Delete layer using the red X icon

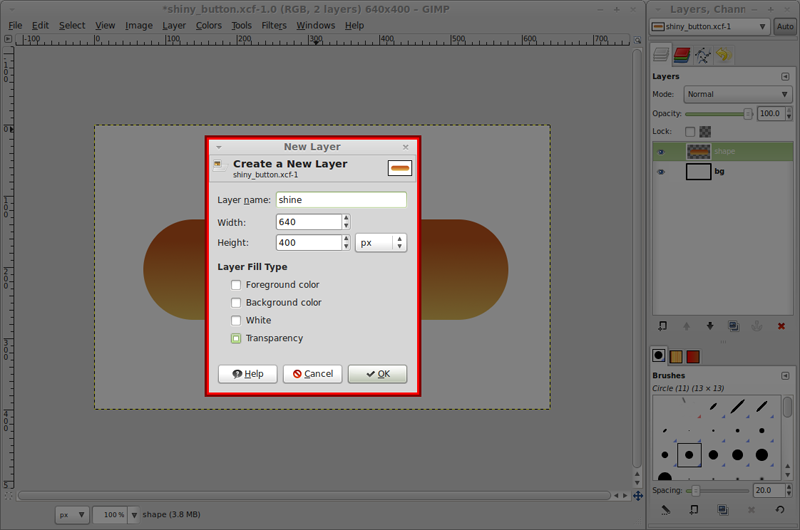coord(781,326)
